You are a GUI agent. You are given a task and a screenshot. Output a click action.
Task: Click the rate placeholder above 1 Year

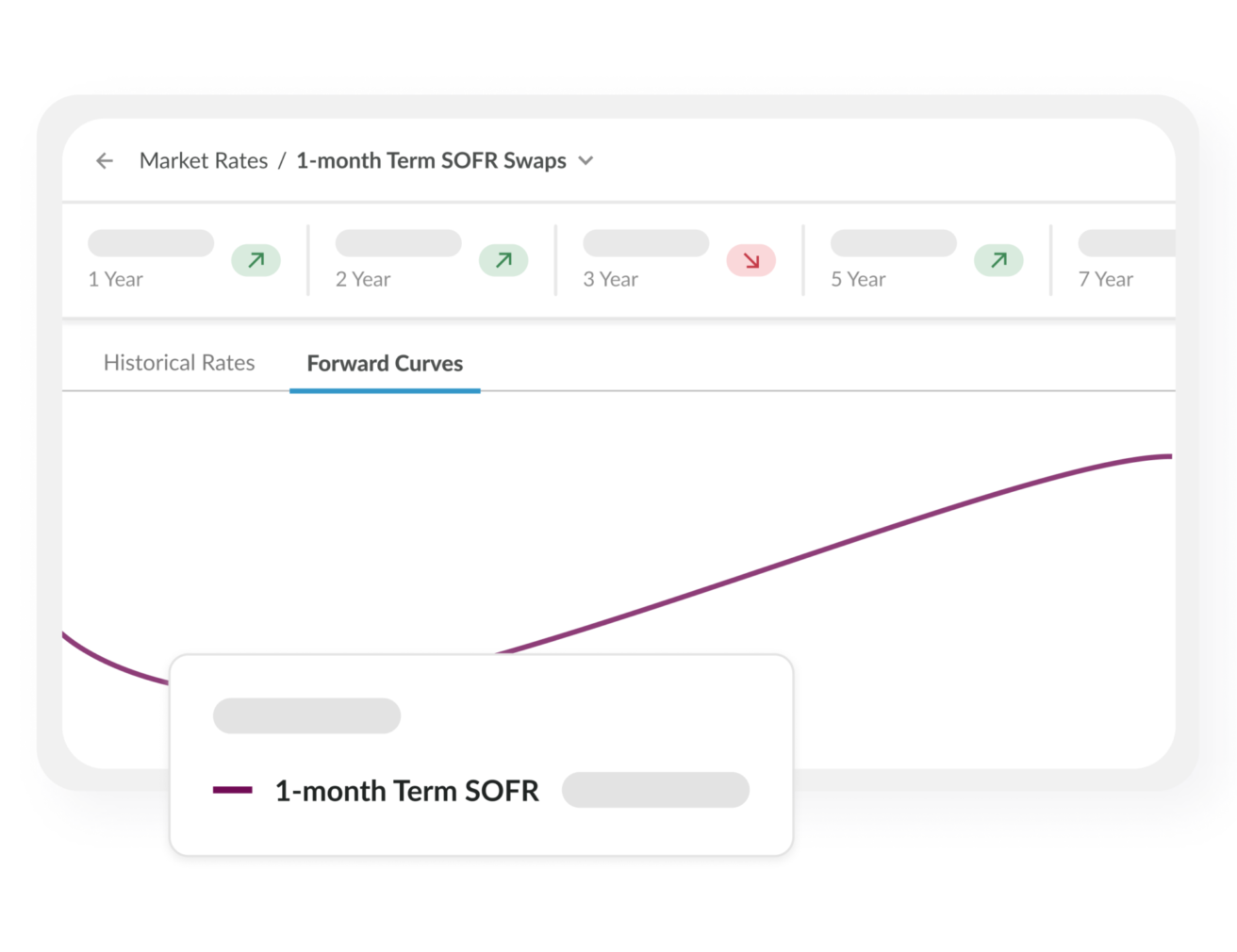coord(151,243)
